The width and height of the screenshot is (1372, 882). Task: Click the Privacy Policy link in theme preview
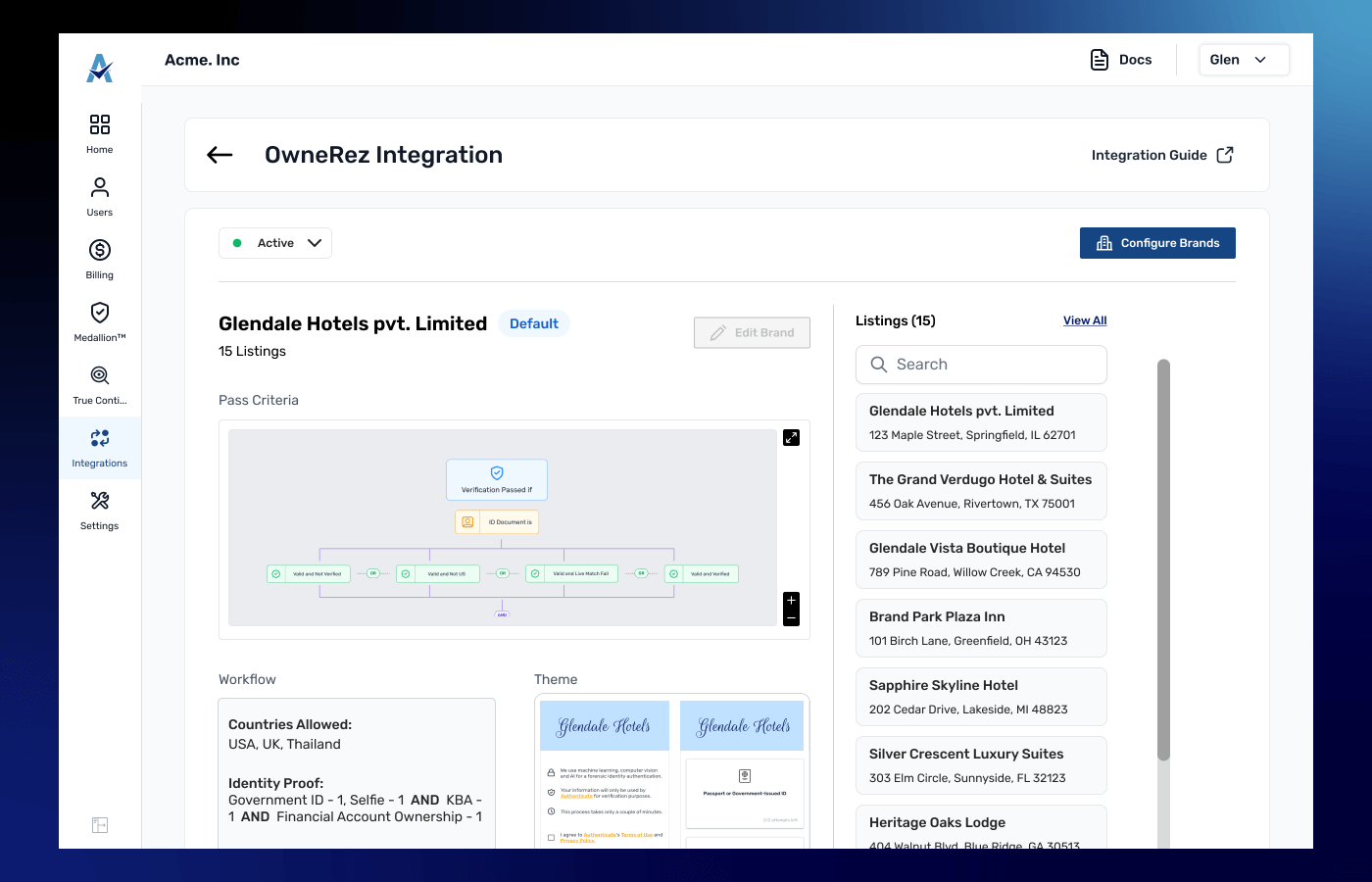(577, 841)
